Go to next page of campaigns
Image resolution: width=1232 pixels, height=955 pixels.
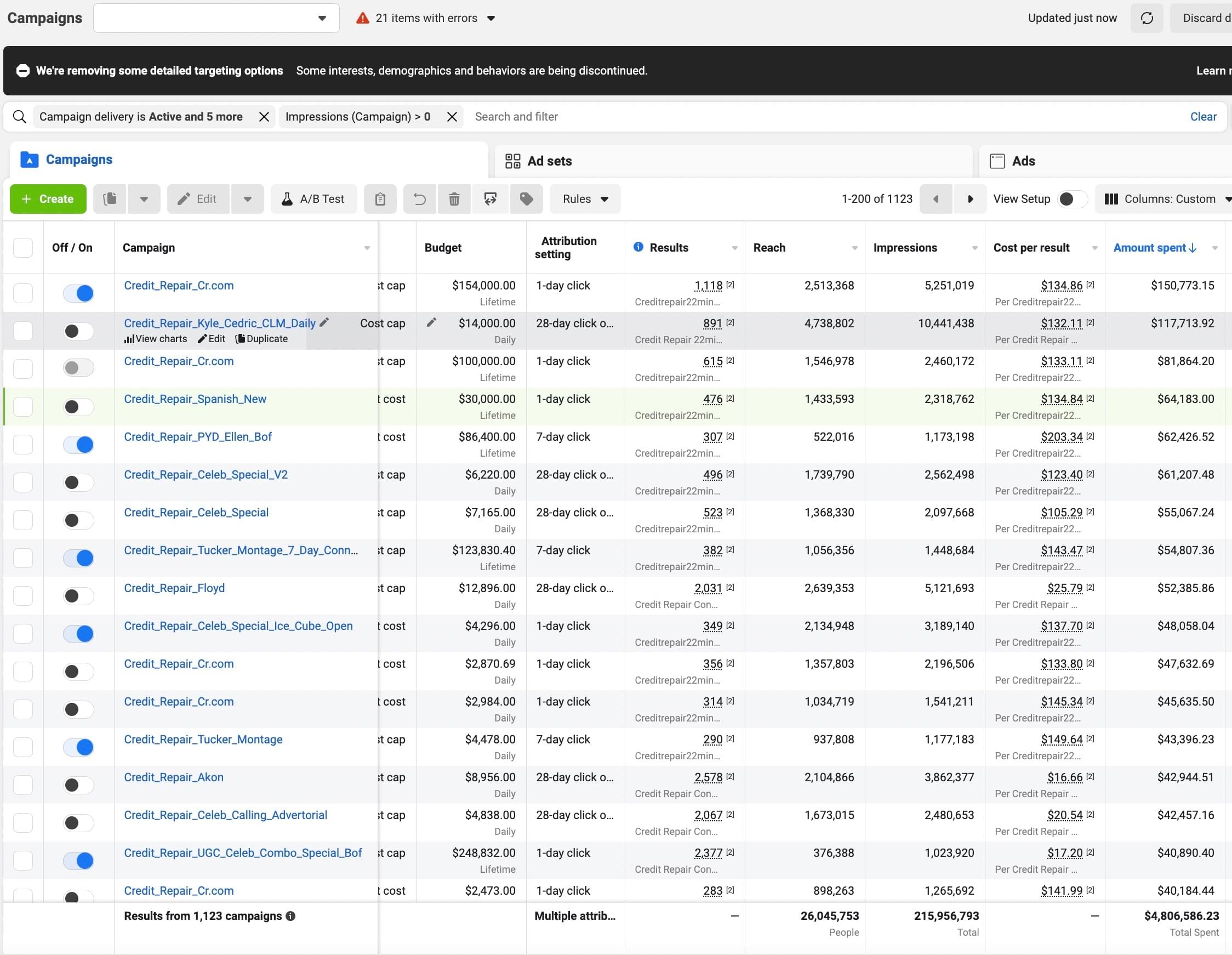coord(970,198)
